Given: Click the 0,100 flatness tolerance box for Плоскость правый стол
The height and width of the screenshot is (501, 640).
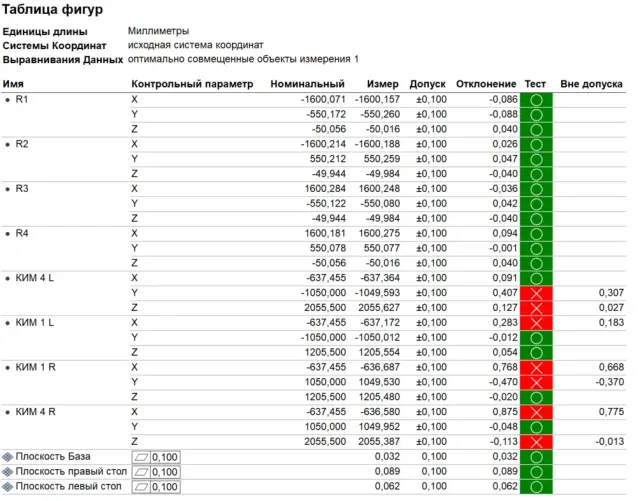Looking at the screenshot, I should tap(165, 472).
